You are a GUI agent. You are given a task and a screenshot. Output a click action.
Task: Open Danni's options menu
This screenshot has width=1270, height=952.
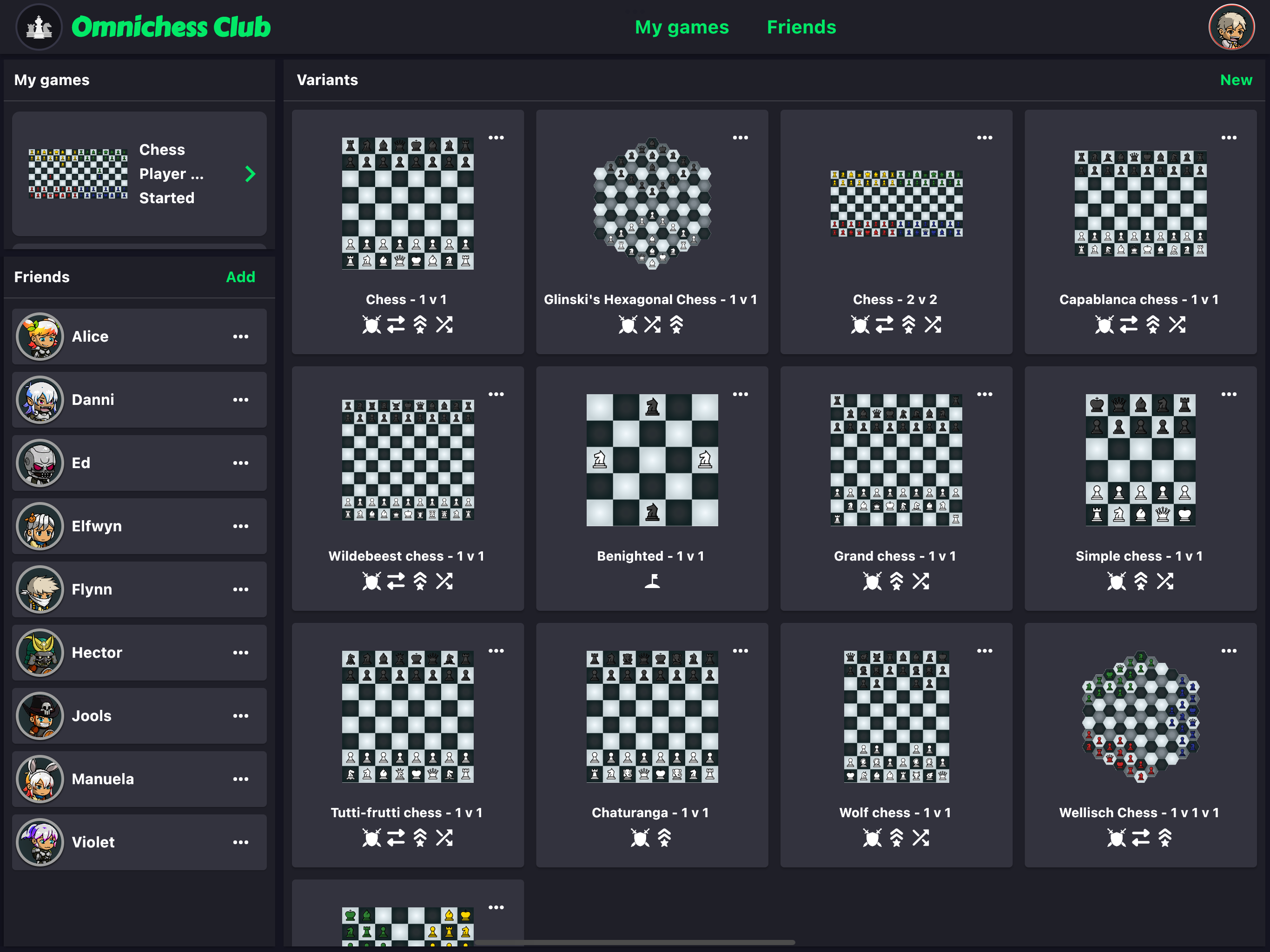240,400
